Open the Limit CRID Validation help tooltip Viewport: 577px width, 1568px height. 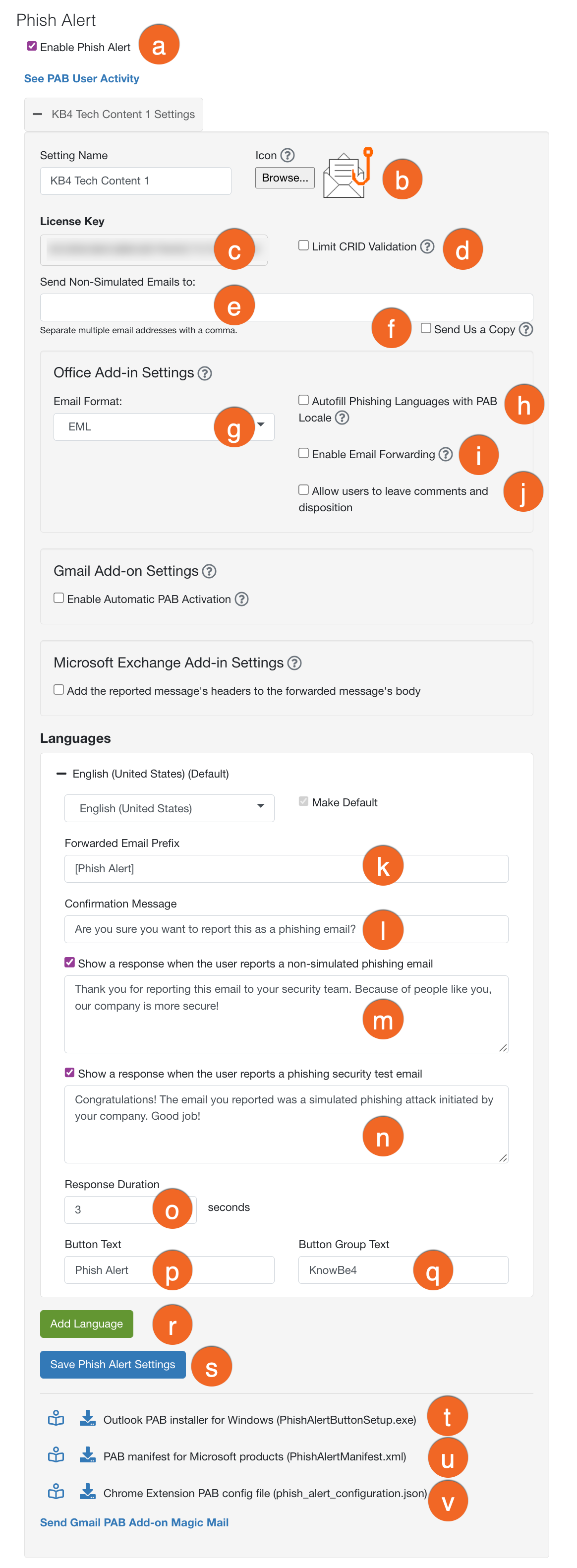427,246
